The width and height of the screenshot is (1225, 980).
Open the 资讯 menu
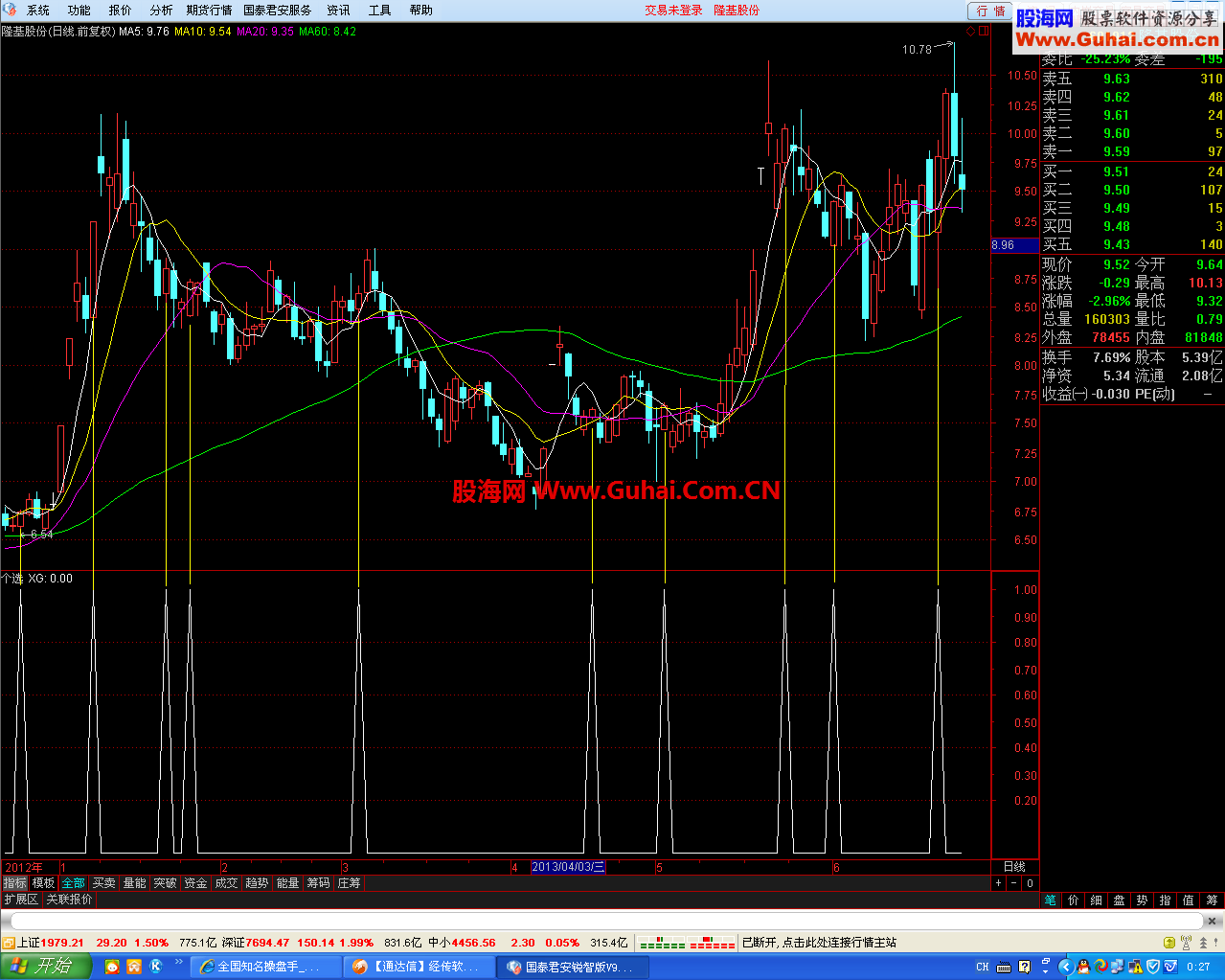coord(339,10)
